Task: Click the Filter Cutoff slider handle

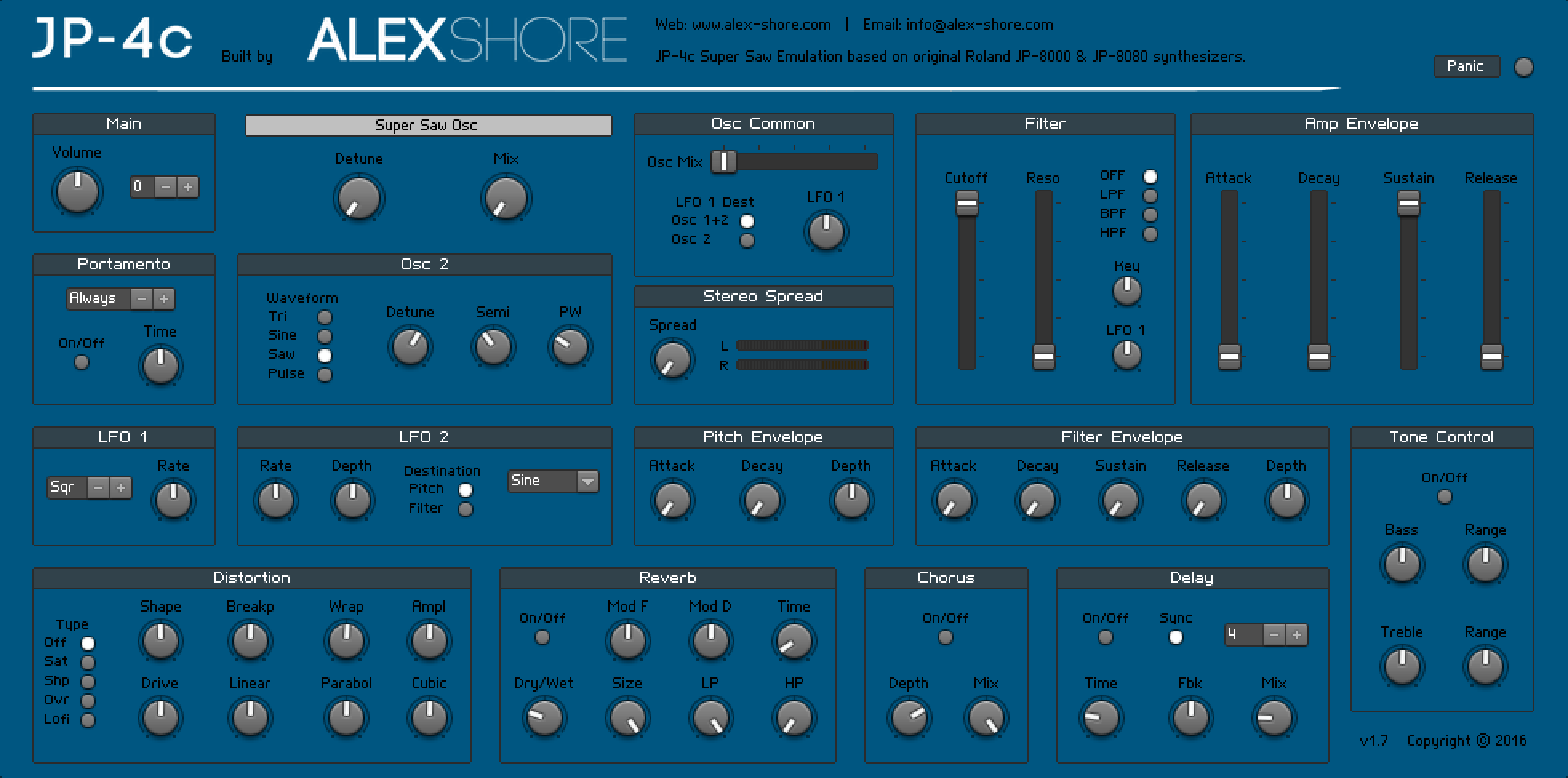Action: click(967, 204)
